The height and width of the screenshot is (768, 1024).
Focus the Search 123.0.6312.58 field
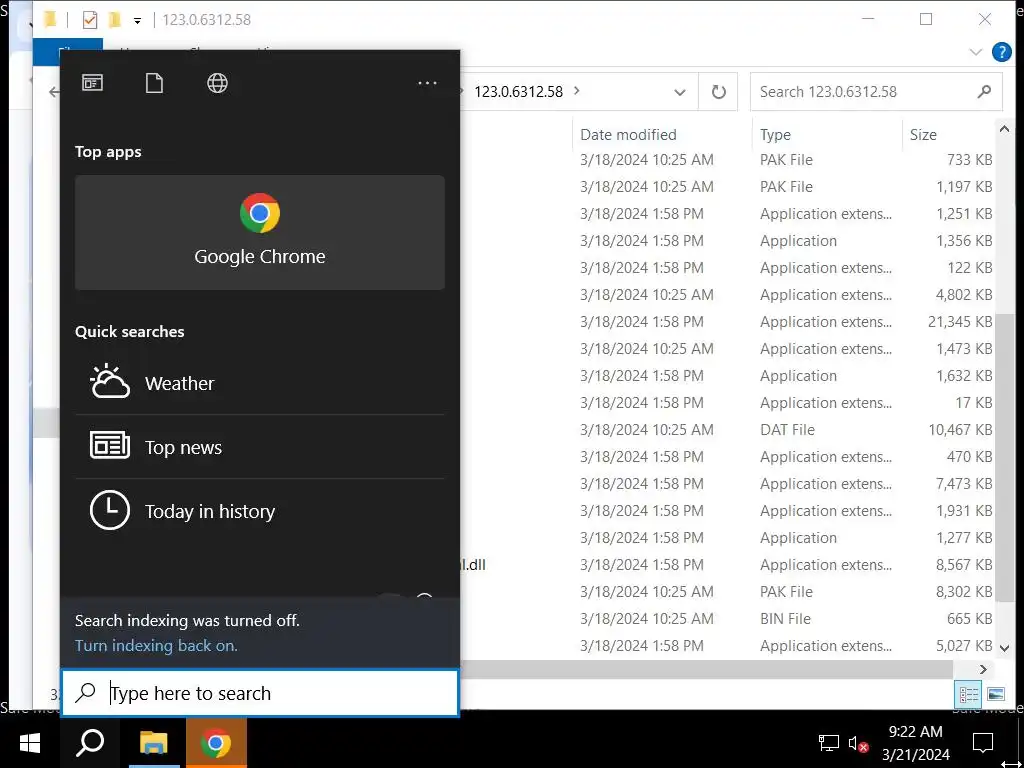(x=864, y=91)
